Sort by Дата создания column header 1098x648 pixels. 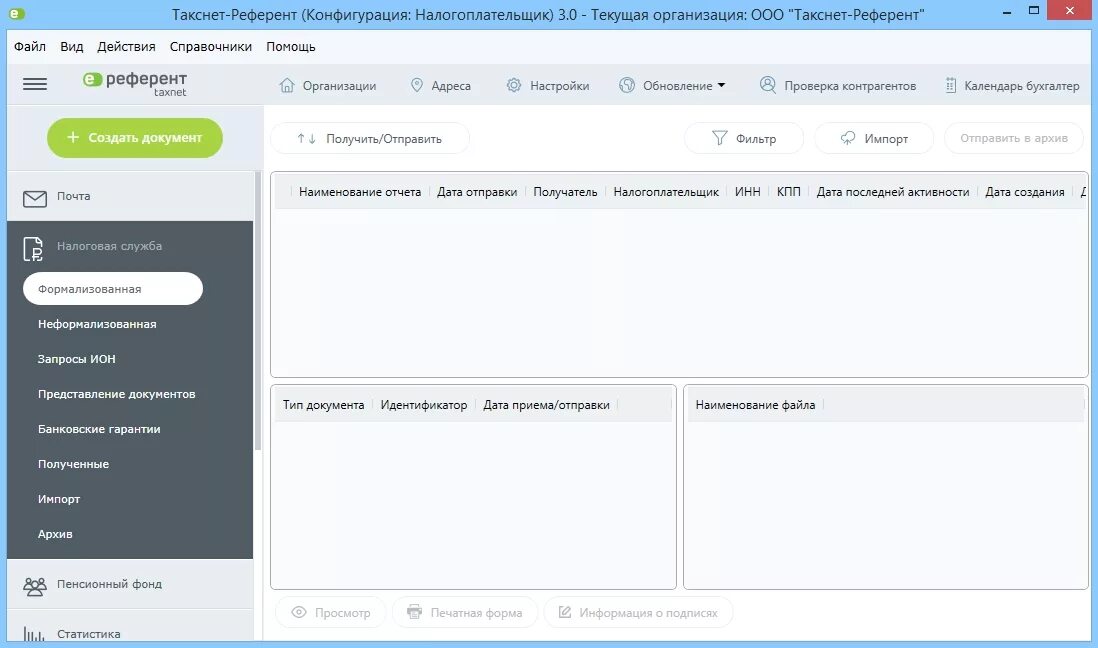(1024, 192)
